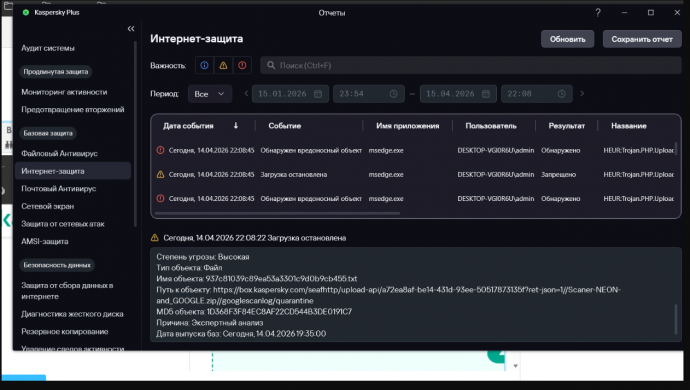Click the Название column header
690x390 pixels.
click(x=629, y=126)
